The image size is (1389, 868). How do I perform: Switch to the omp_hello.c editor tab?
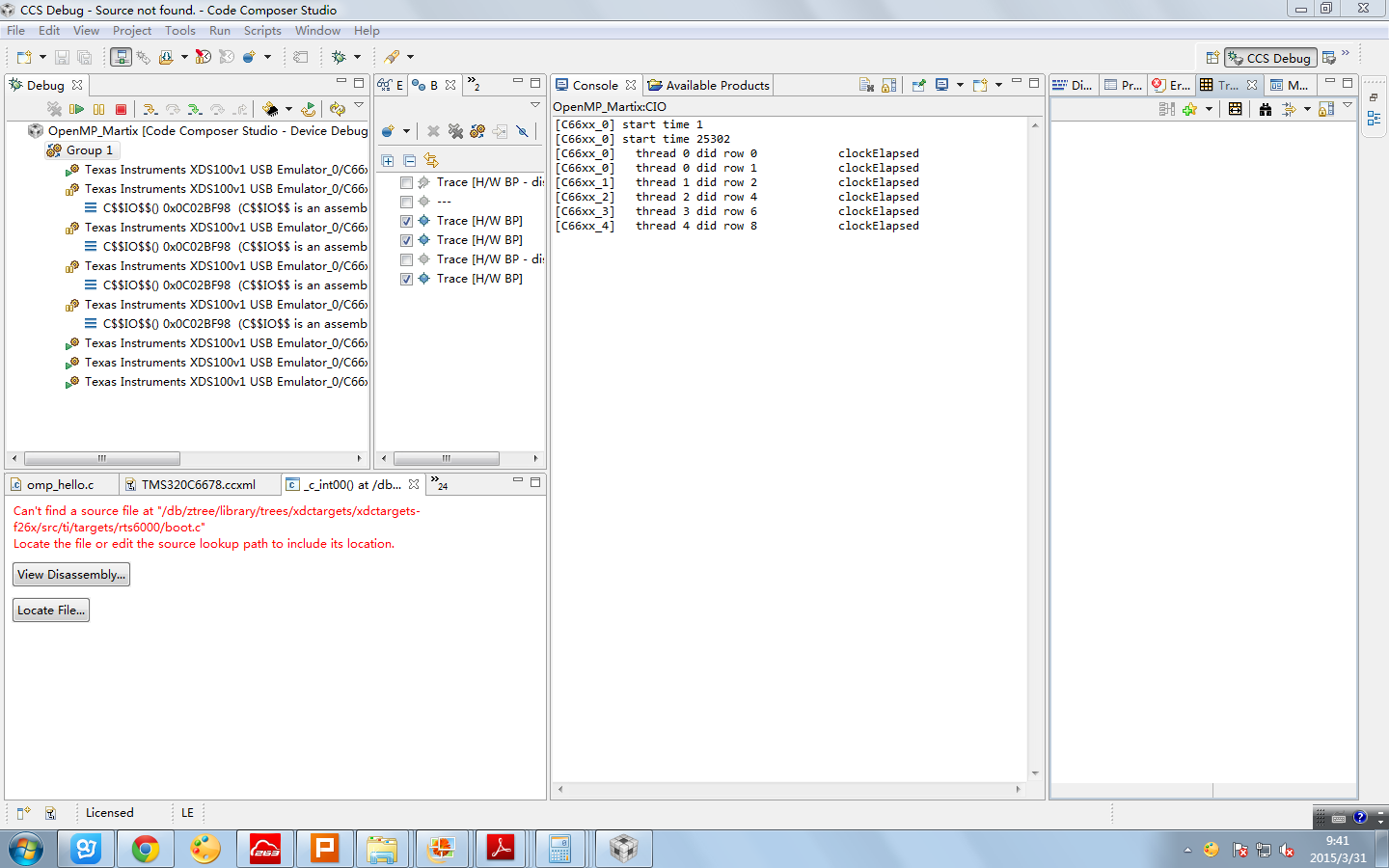(x=61, y=484)
